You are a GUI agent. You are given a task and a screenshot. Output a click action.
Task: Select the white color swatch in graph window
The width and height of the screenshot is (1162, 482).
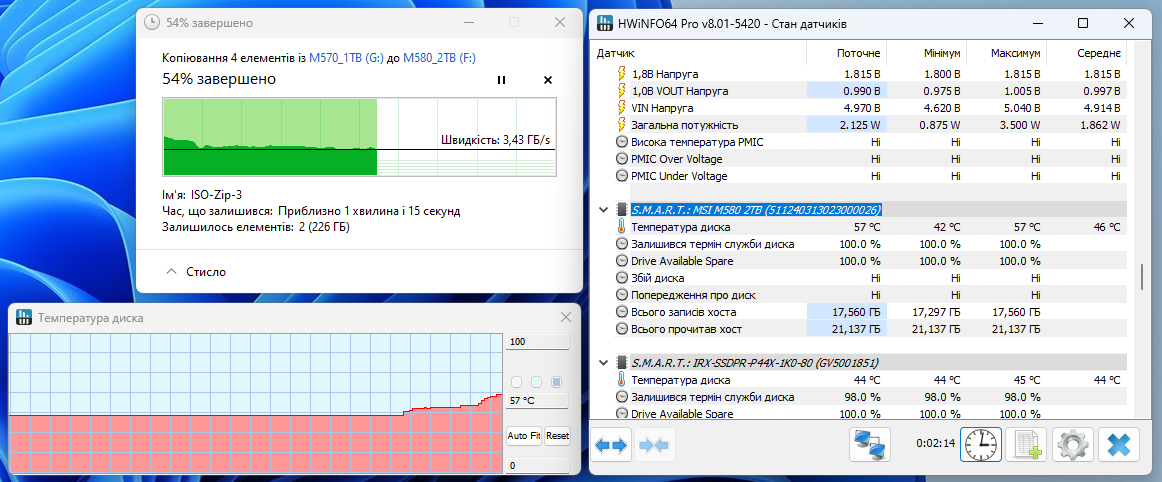point(517,382)
